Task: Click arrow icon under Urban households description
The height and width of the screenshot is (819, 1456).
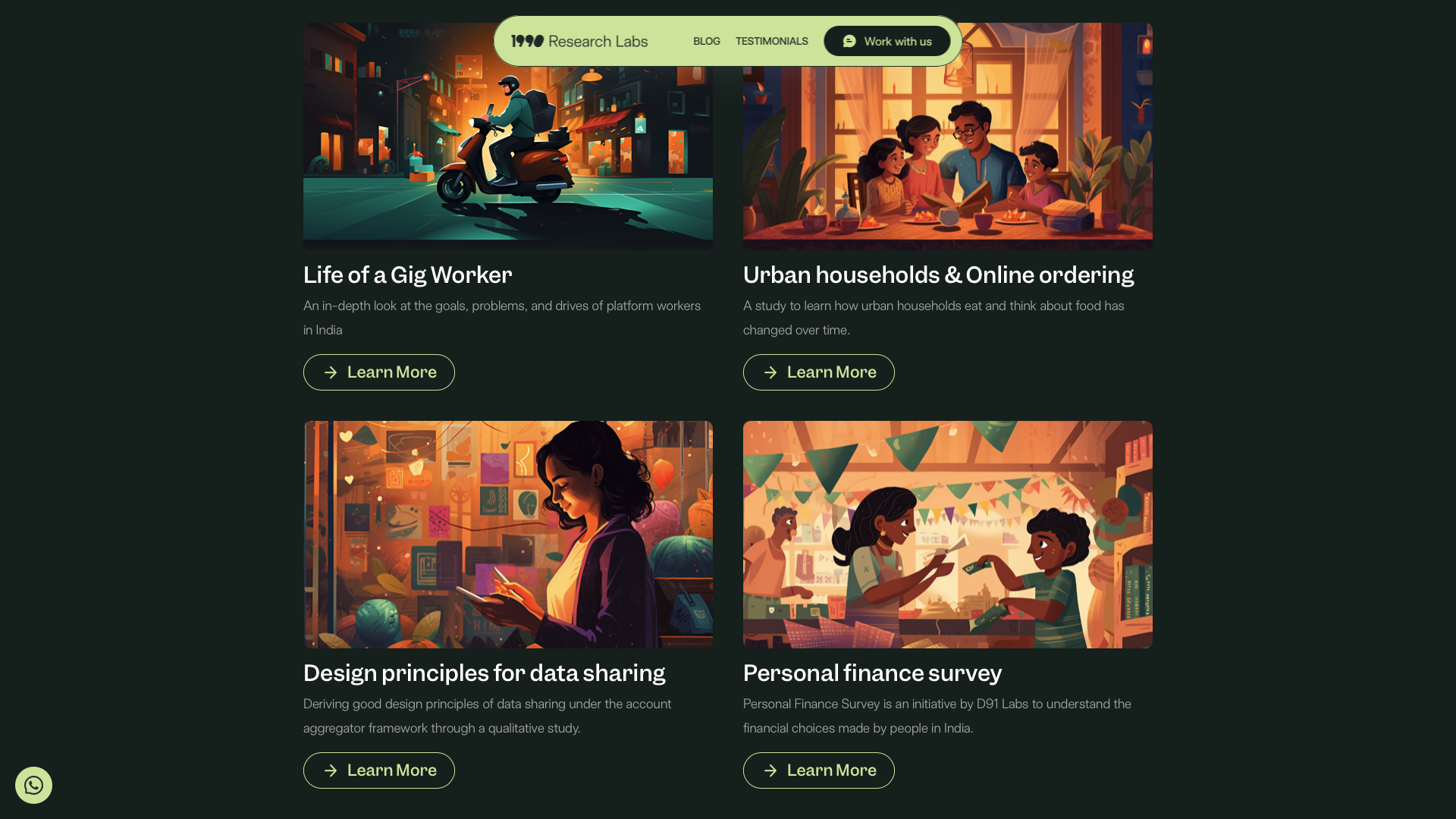Action: click(770, 372)
